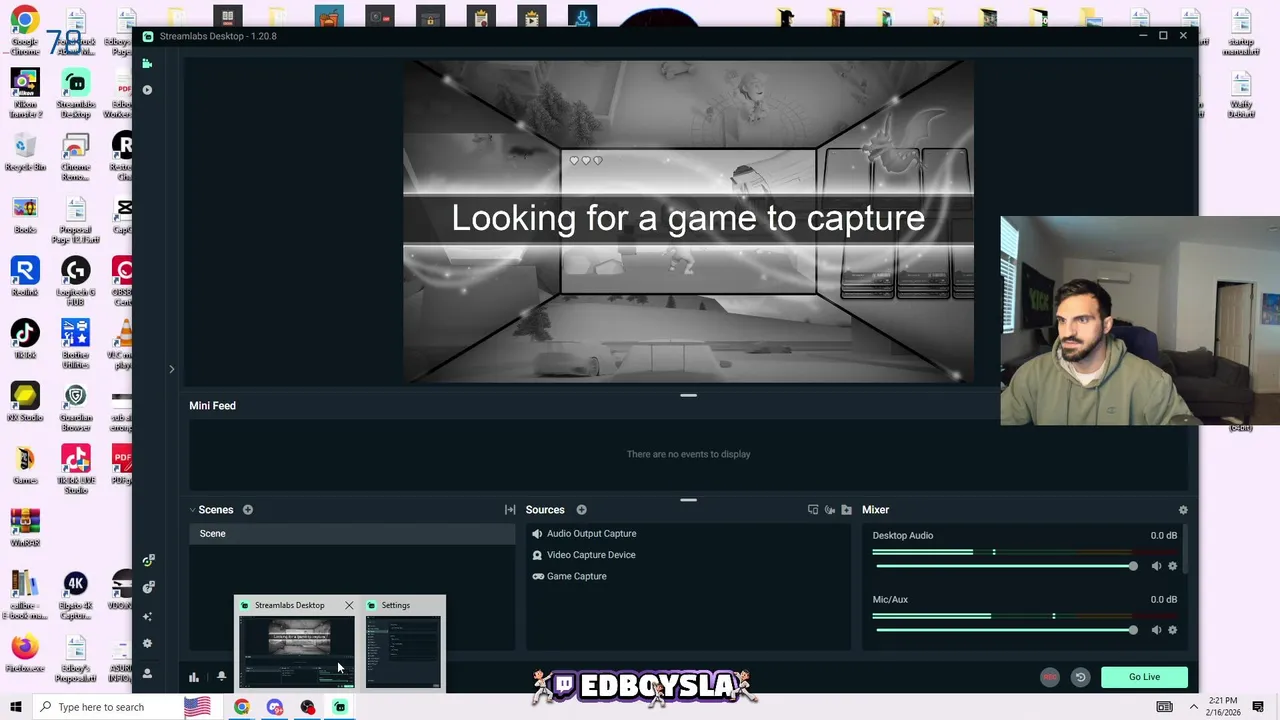Click resize handle below preview canvas
The image size is (1280, 720).
(x=688, y=395)
